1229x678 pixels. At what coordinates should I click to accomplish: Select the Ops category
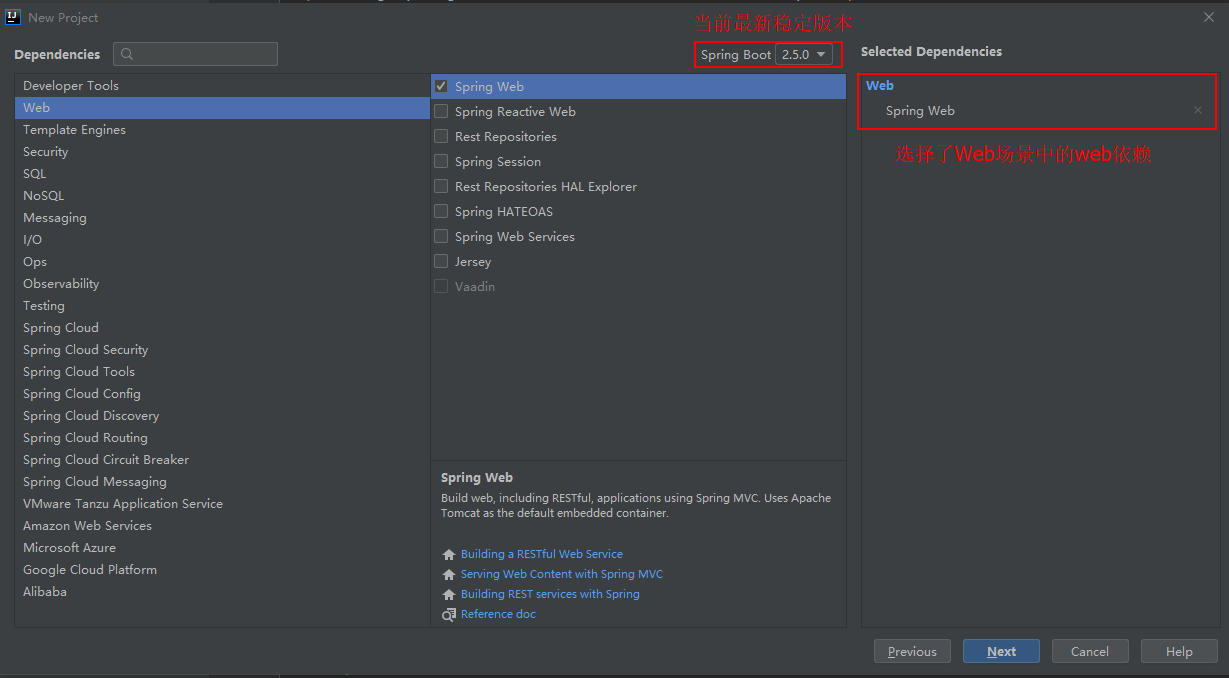pos(222,262)
